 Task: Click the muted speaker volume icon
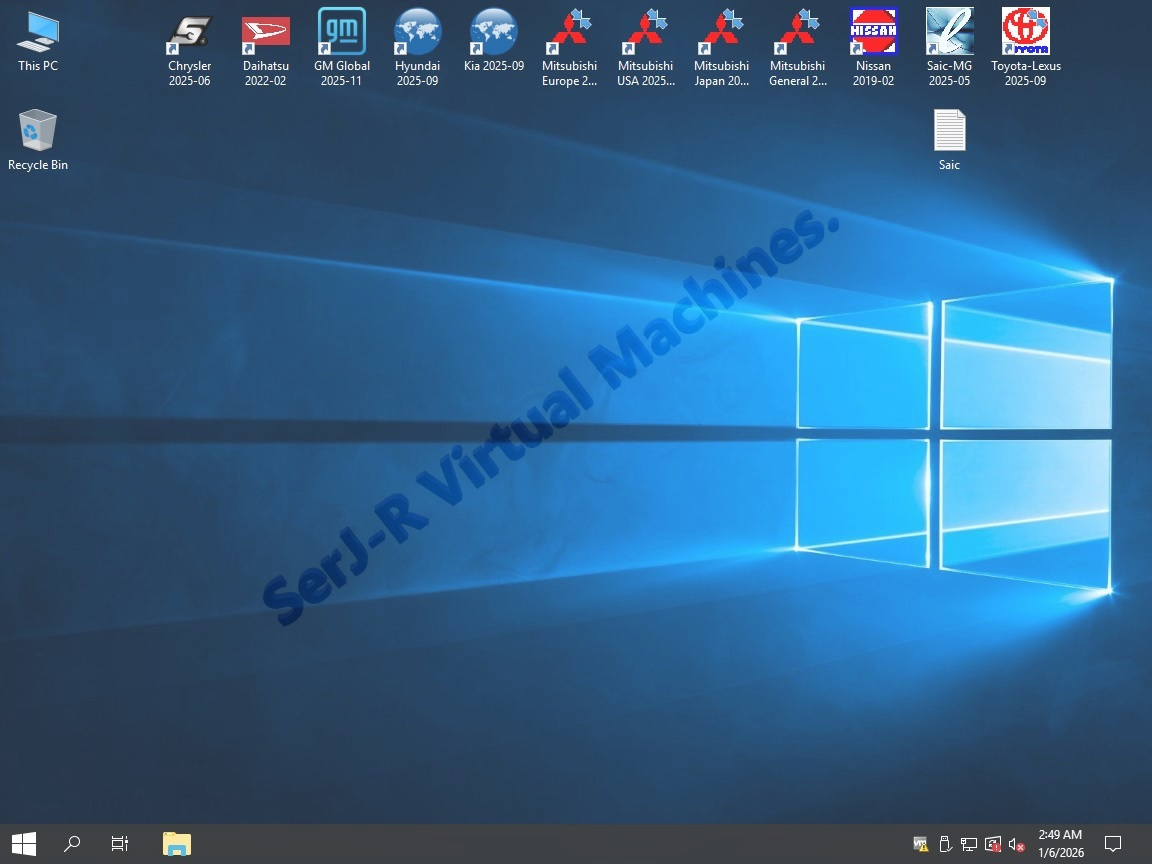click(x=1016, y=845)
